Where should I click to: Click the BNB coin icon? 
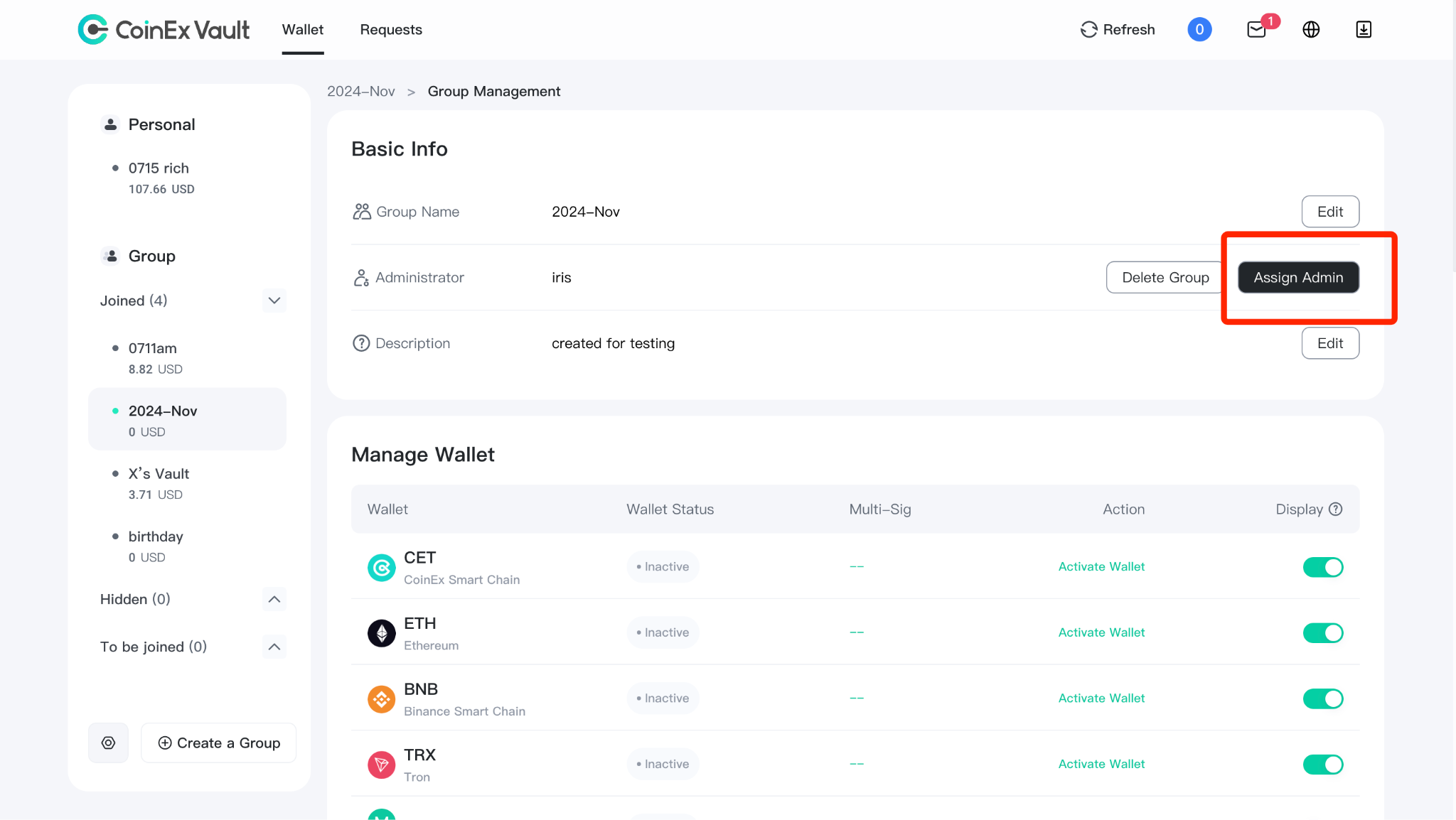(382, 699)
